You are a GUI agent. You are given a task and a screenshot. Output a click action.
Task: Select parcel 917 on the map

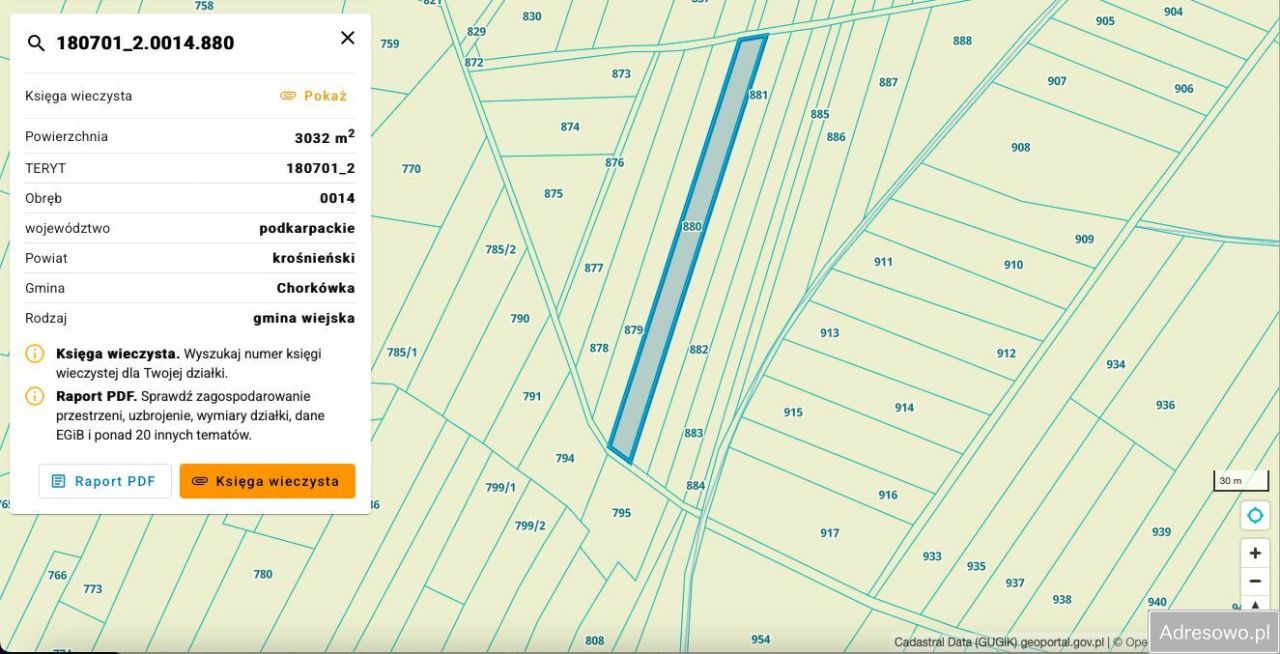(829, 533)
